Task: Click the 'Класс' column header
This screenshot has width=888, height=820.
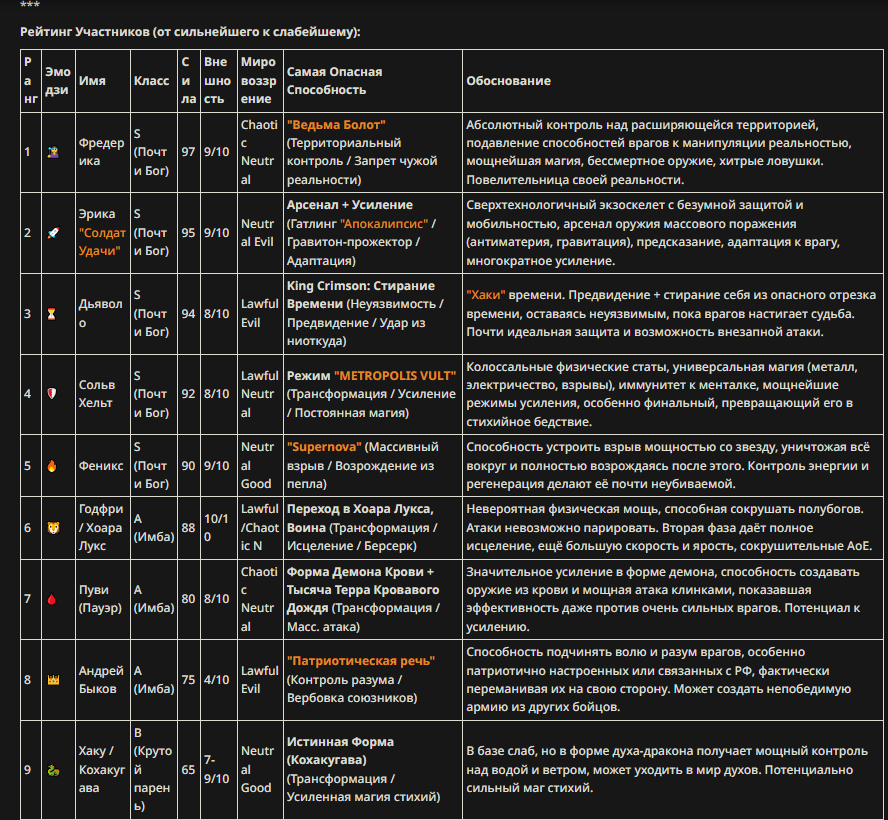Action: click(x=151, y=80)
